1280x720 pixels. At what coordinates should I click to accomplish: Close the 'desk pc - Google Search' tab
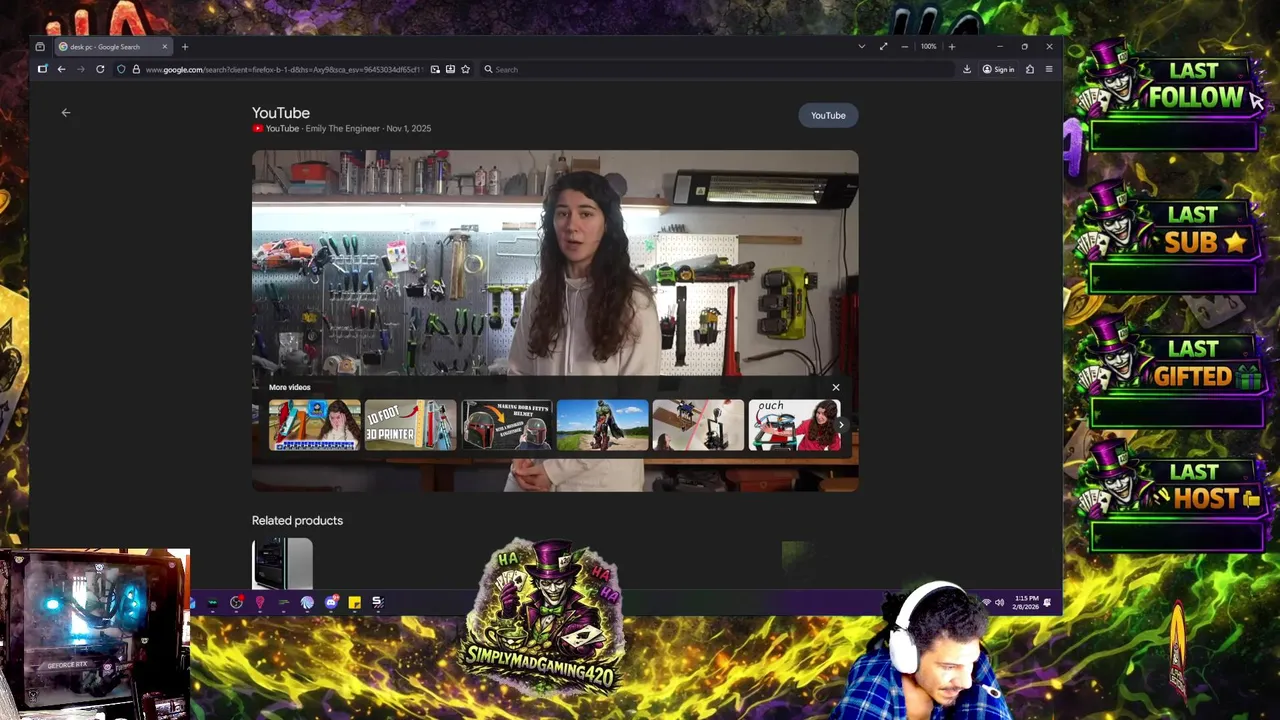(165, 47)
